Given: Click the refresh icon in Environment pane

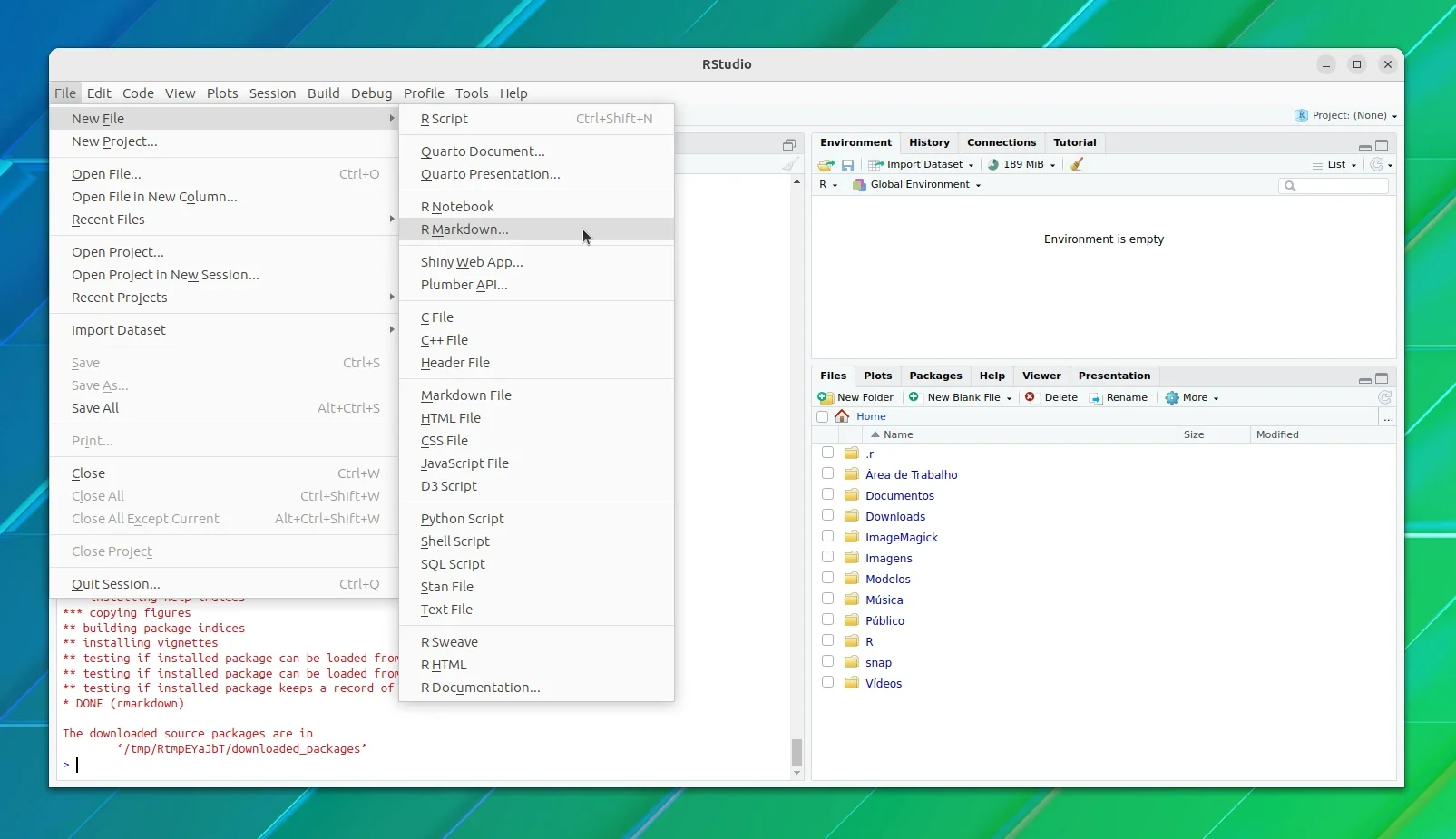Looking at the screenshot, I should coord(1377,164).
